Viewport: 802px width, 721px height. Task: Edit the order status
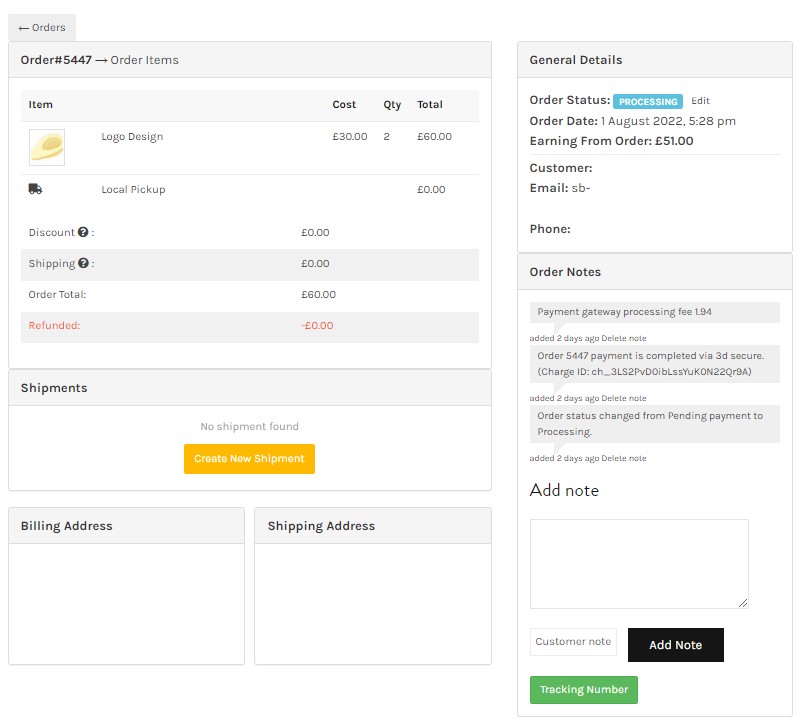(700, 101)
